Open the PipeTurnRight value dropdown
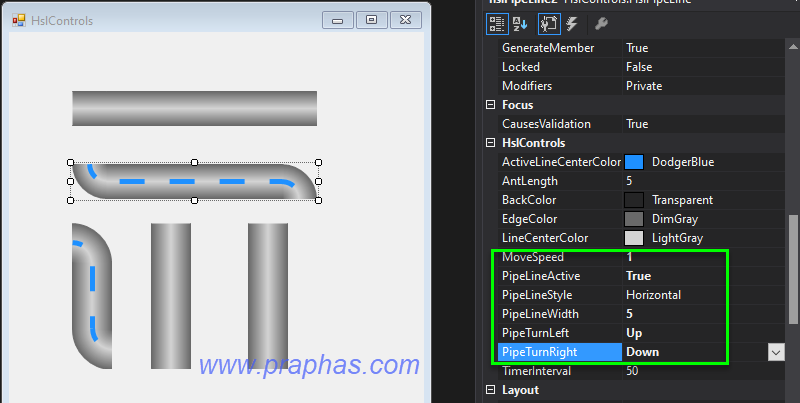The image size is (800, 403). coord(775,352)
